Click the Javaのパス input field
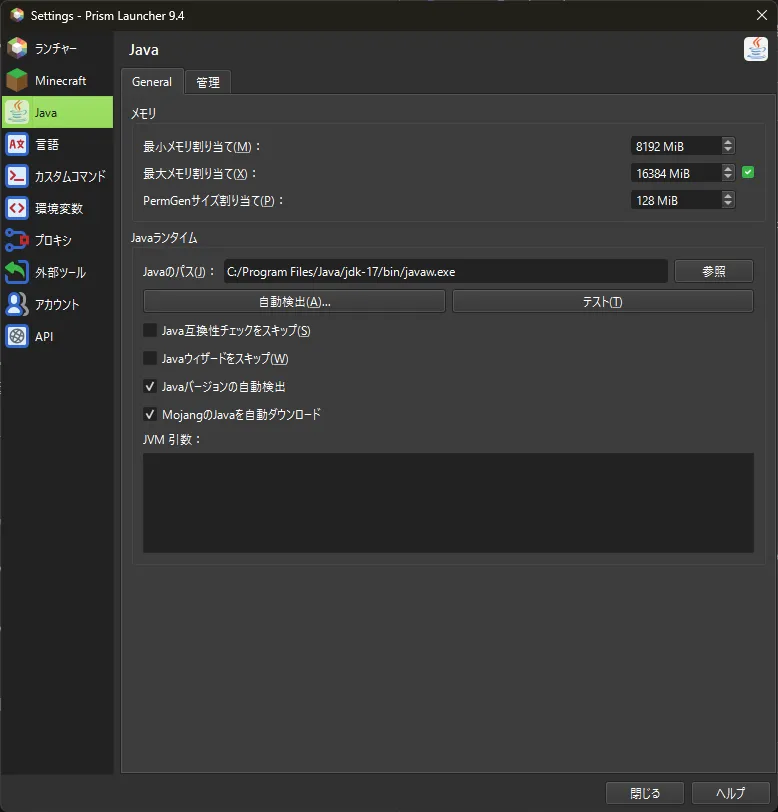 tap(445, 271)
